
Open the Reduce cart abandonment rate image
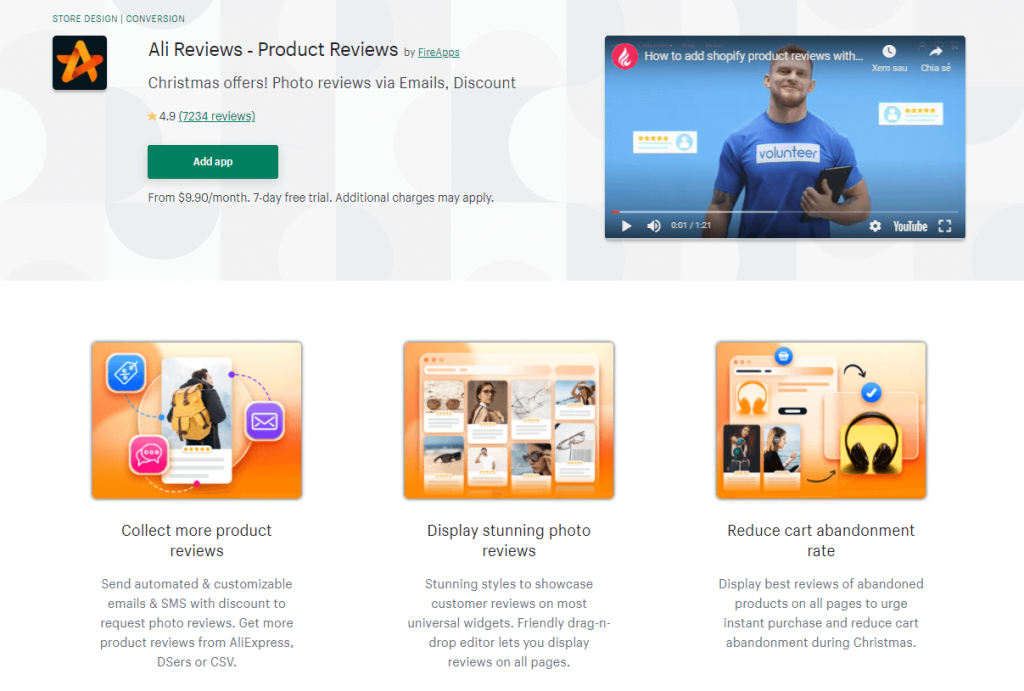click(x=821, y=420)
